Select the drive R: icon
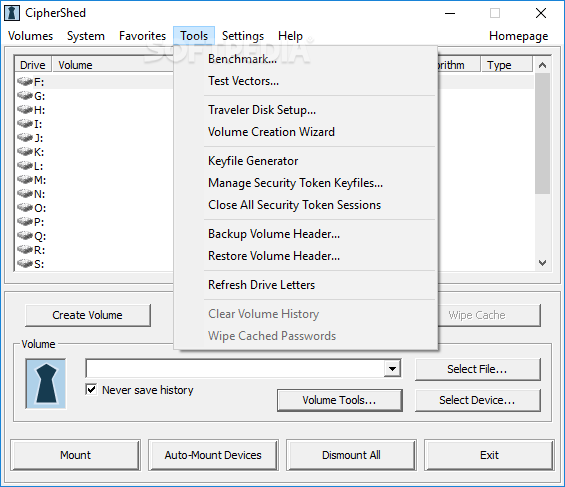This screenshot has width=565, height=487. pos(25,250)
